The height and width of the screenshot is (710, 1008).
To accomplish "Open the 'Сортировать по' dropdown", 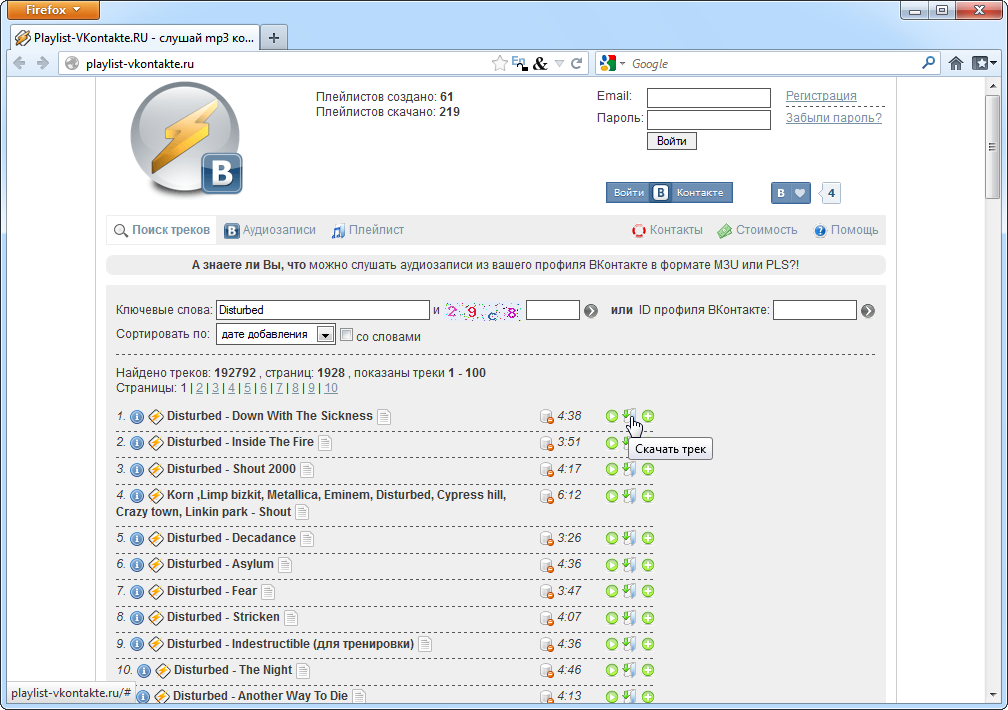I will pos(275,334).
